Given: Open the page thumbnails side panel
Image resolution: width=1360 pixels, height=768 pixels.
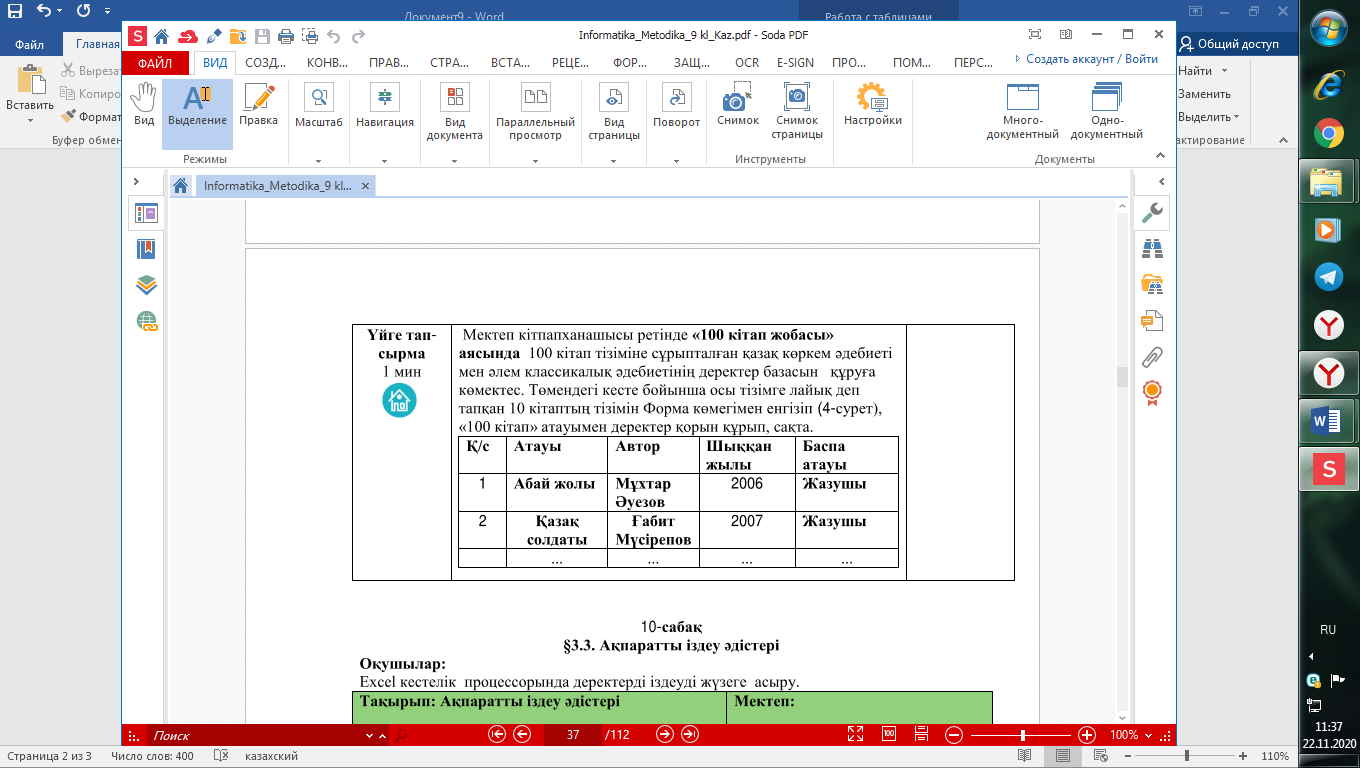Looking at the screenshot, I should pos(147,213).
